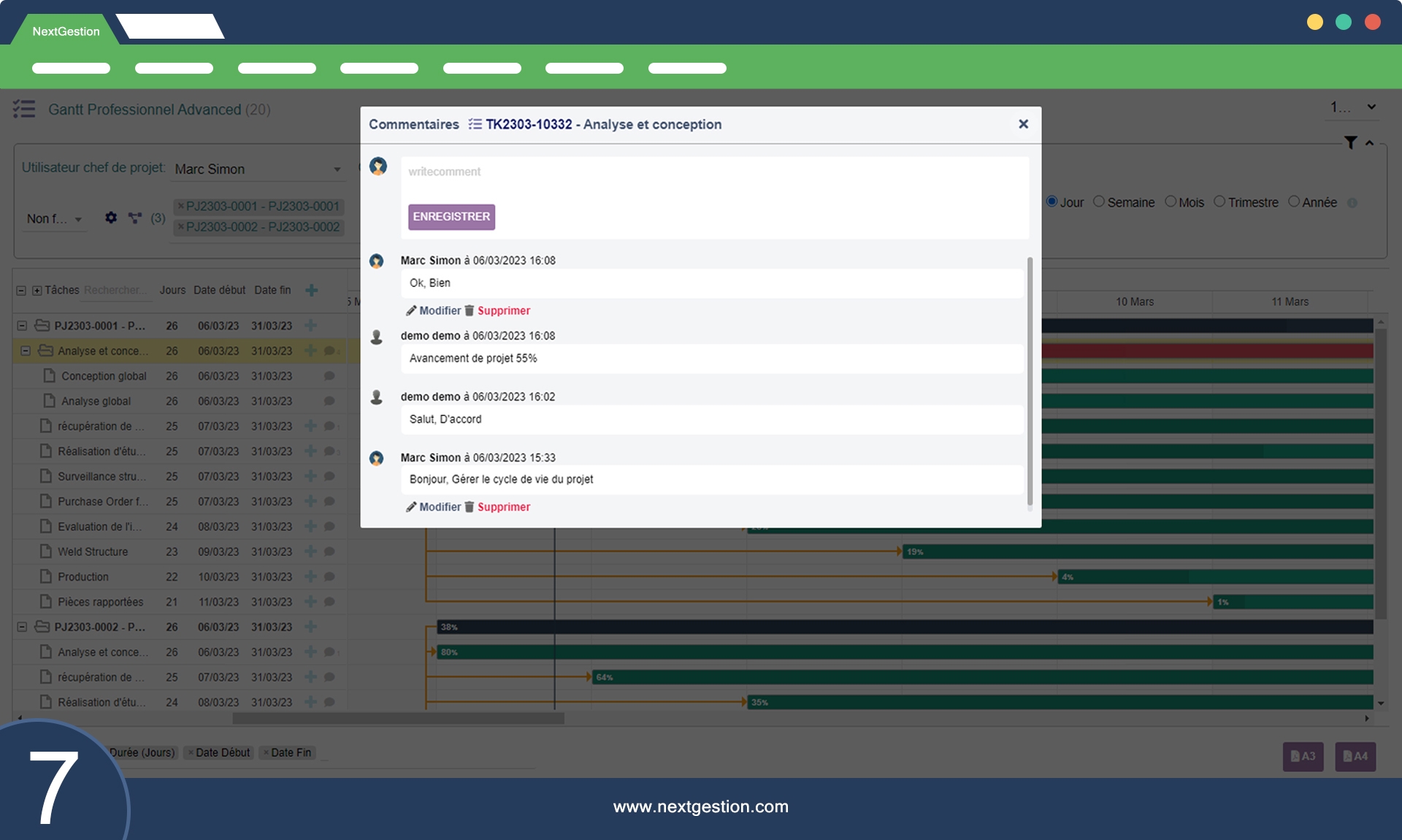Open the gear settings icon
1402x840 pixels.
coord(111,217)
